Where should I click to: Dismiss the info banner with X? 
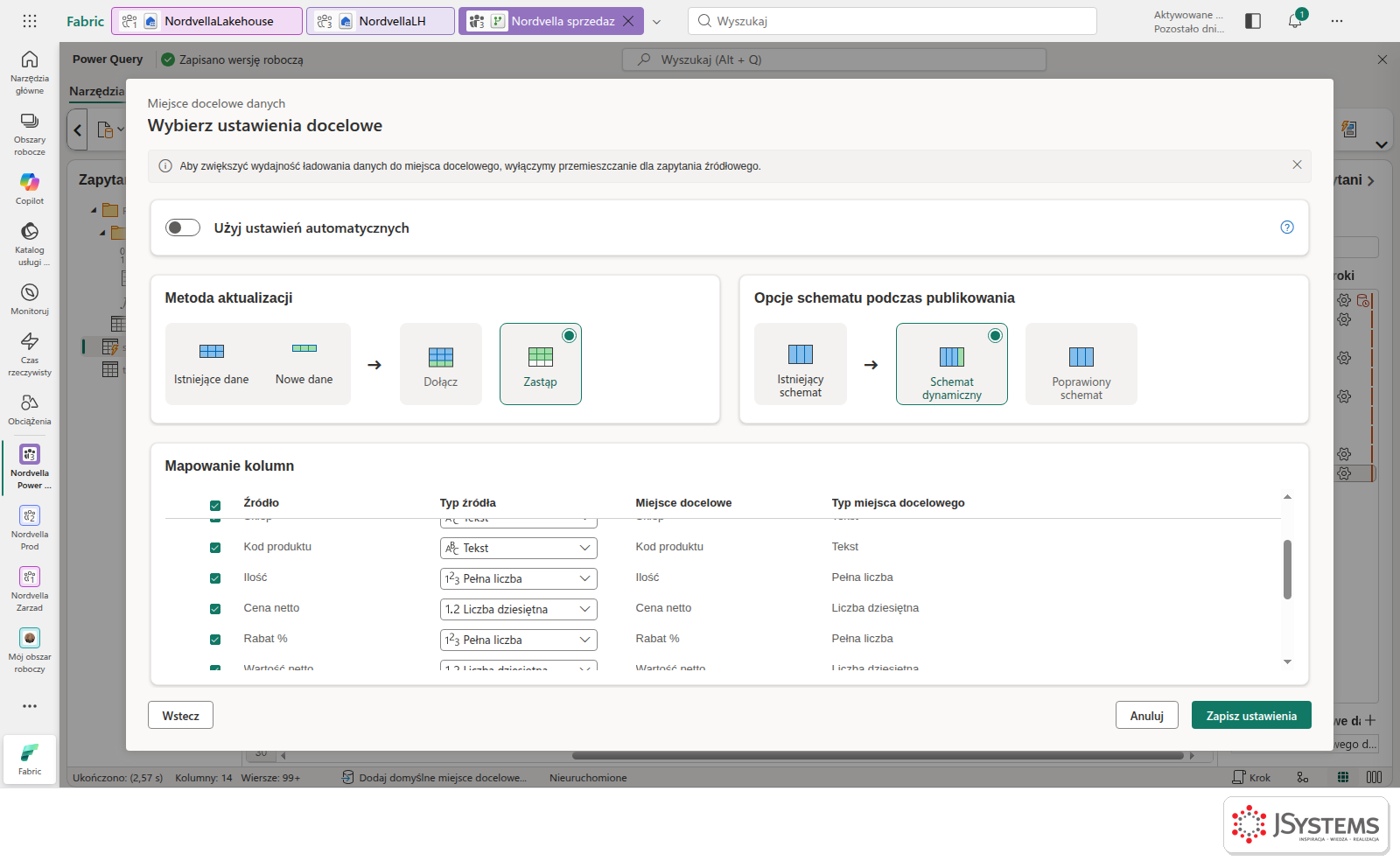click(x=1297, y=164)
